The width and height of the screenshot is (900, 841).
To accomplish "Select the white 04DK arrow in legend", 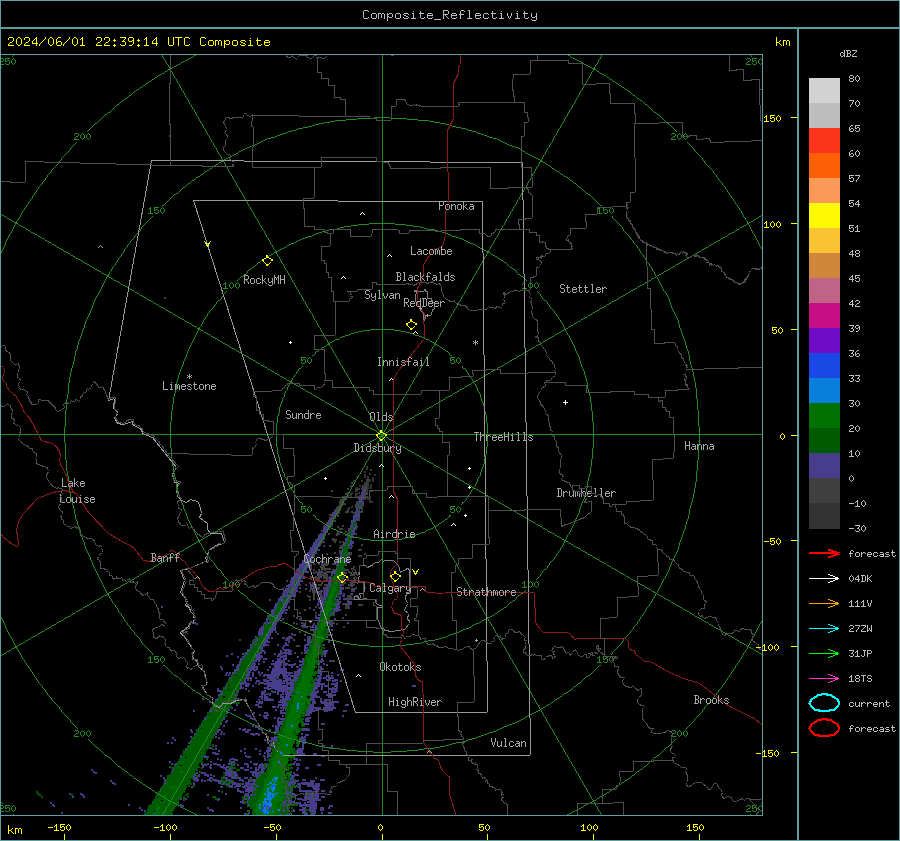I will 824,578.
